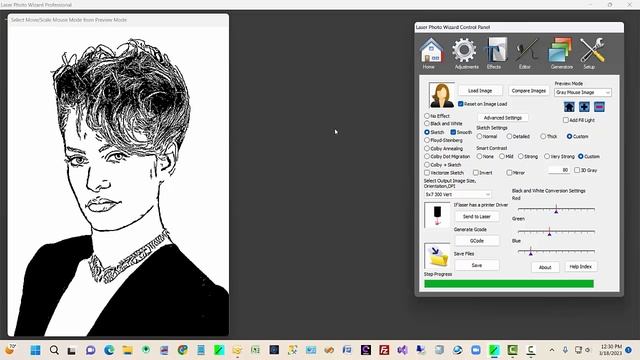Open FileZilla from the taskbar

coord(384,350)
